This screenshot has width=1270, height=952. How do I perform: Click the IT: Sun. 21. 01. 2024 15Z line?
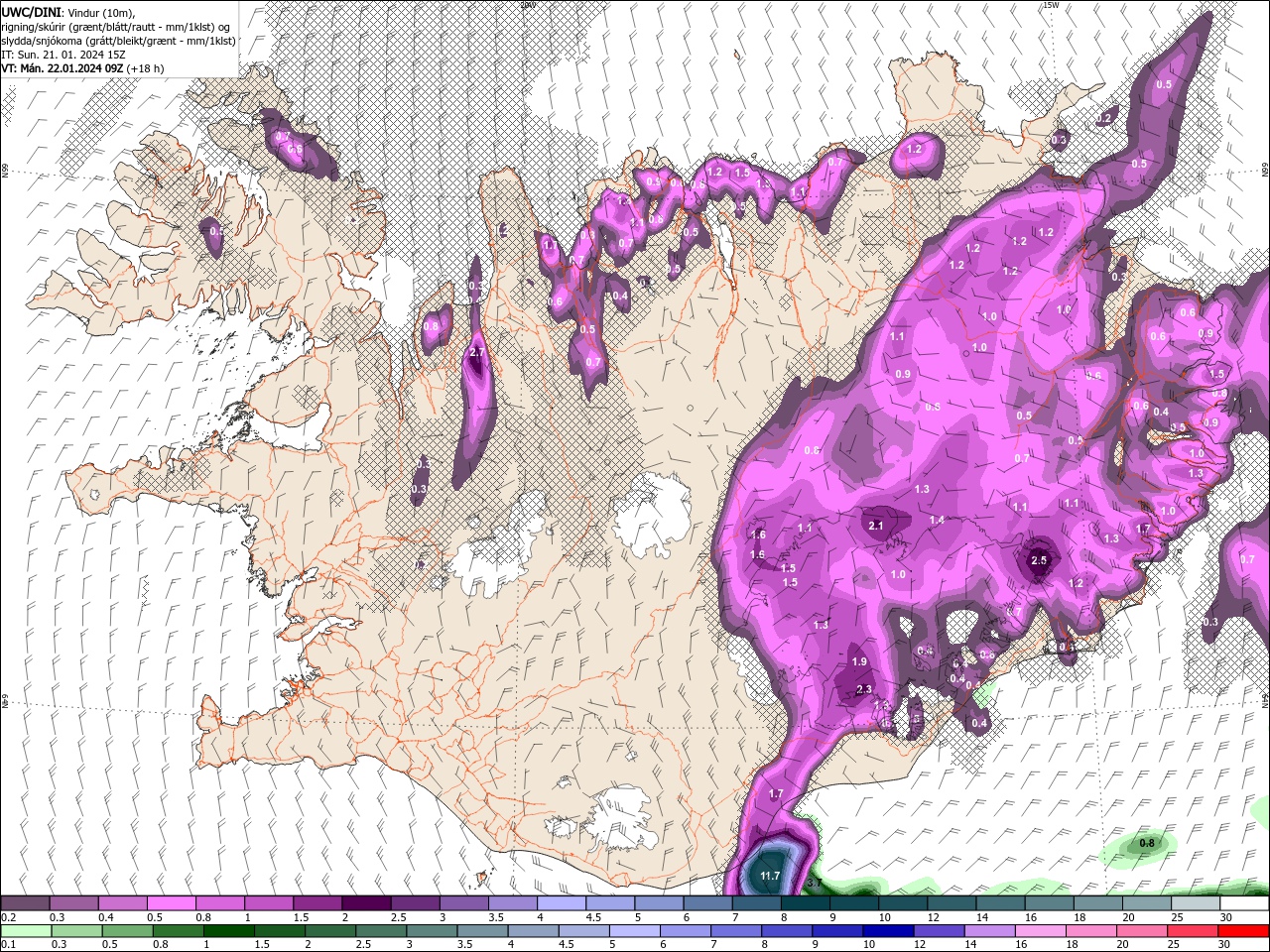[63, 55]
